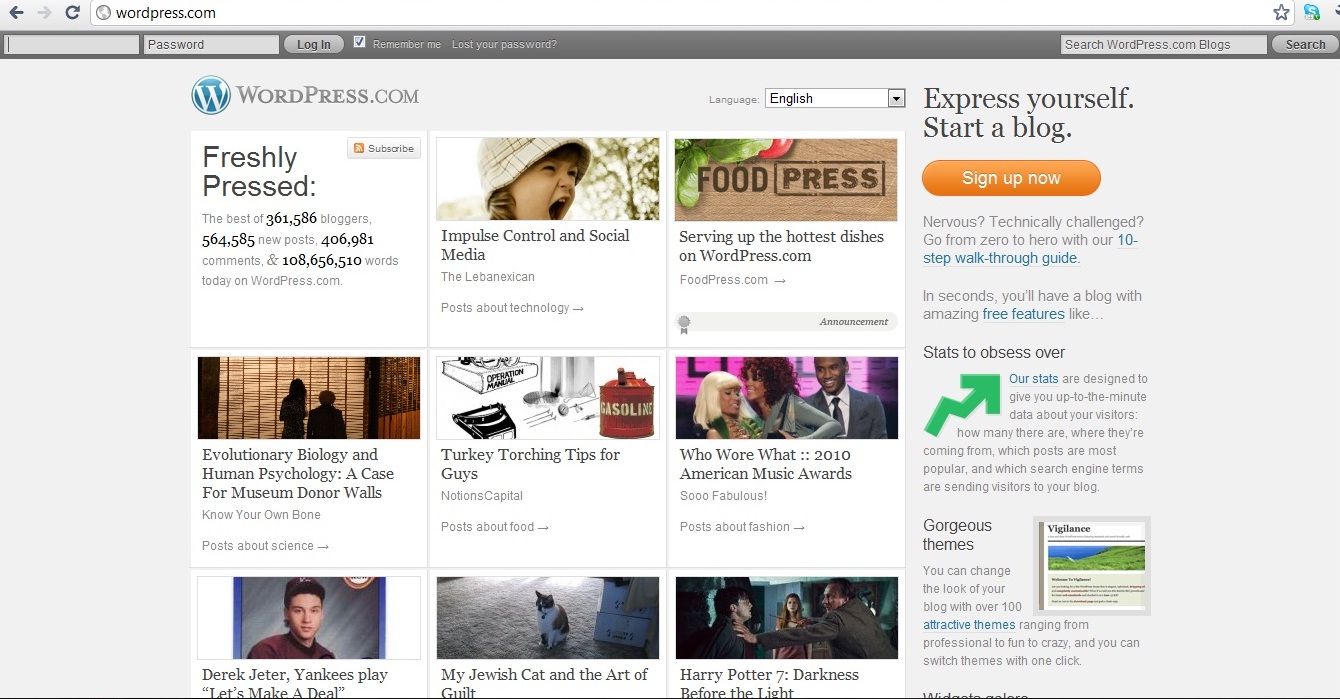Open the 10-step walk-through guide link
This screenshot has height=699, width=1340.
[x=1030, y=249]
